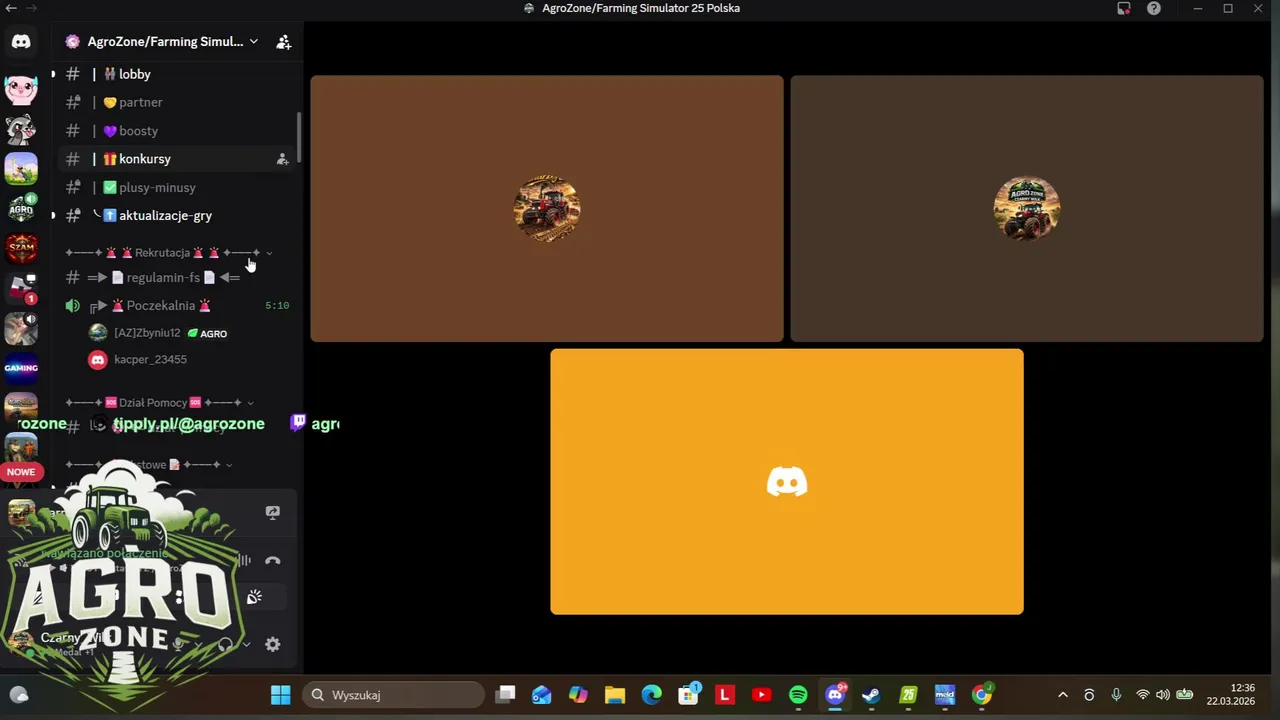Open the plusy-minusy channel

coord(176,188)
